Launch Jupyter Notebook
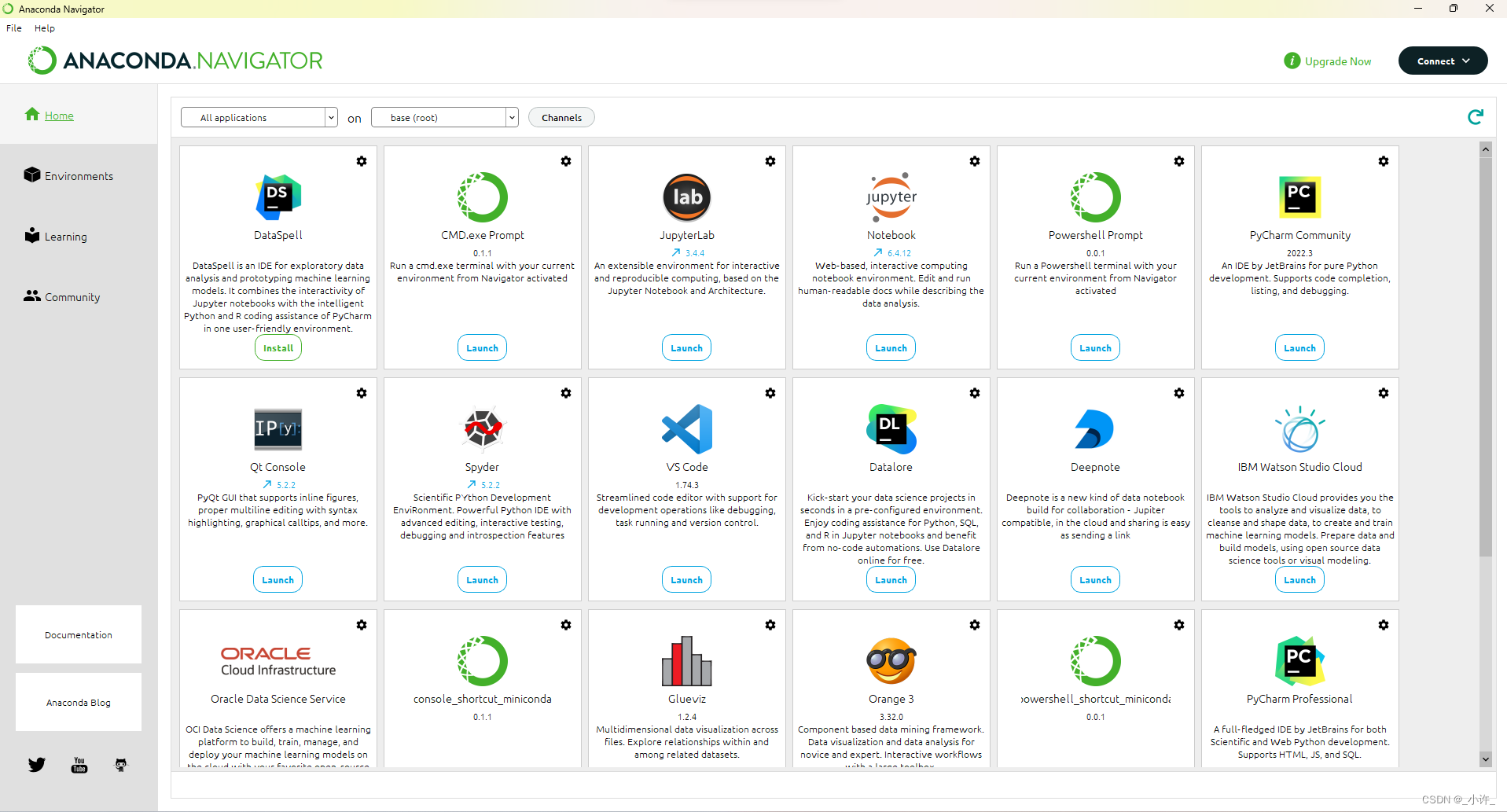 coord(891,347)
